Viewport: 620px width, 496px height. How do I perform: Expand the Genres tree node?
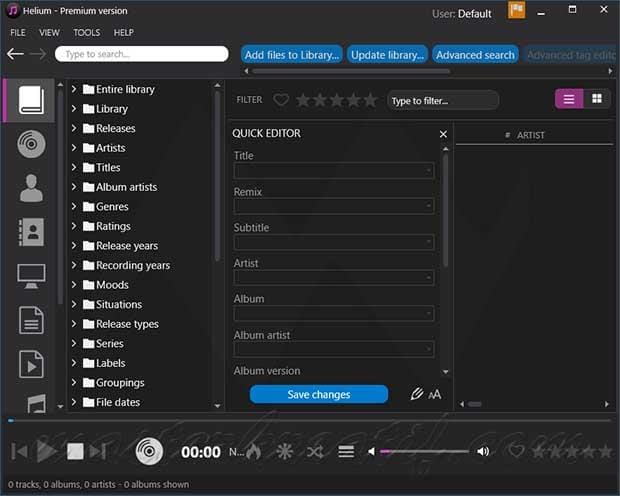pos(74,206)
